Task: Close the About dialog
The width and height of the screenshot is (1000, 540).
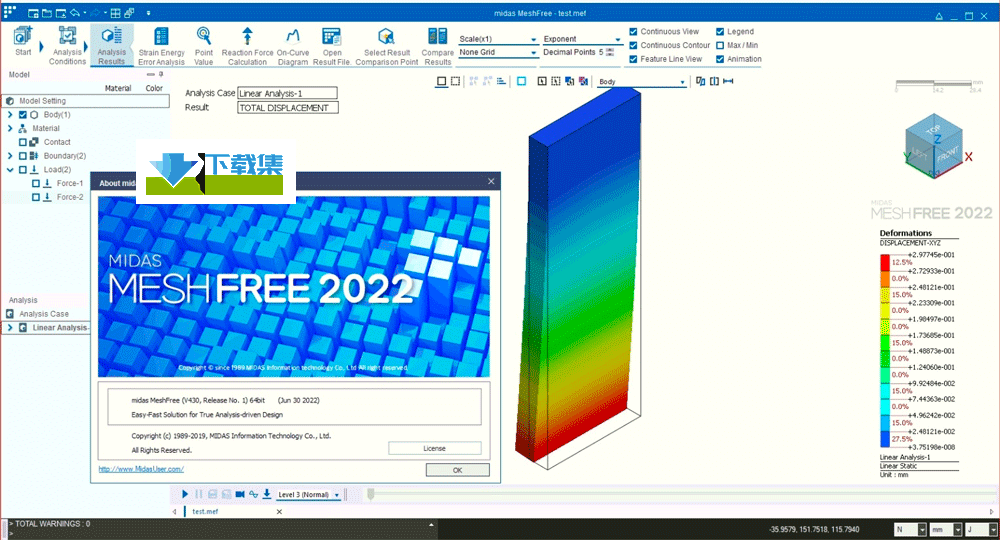Action: [491, 182]
